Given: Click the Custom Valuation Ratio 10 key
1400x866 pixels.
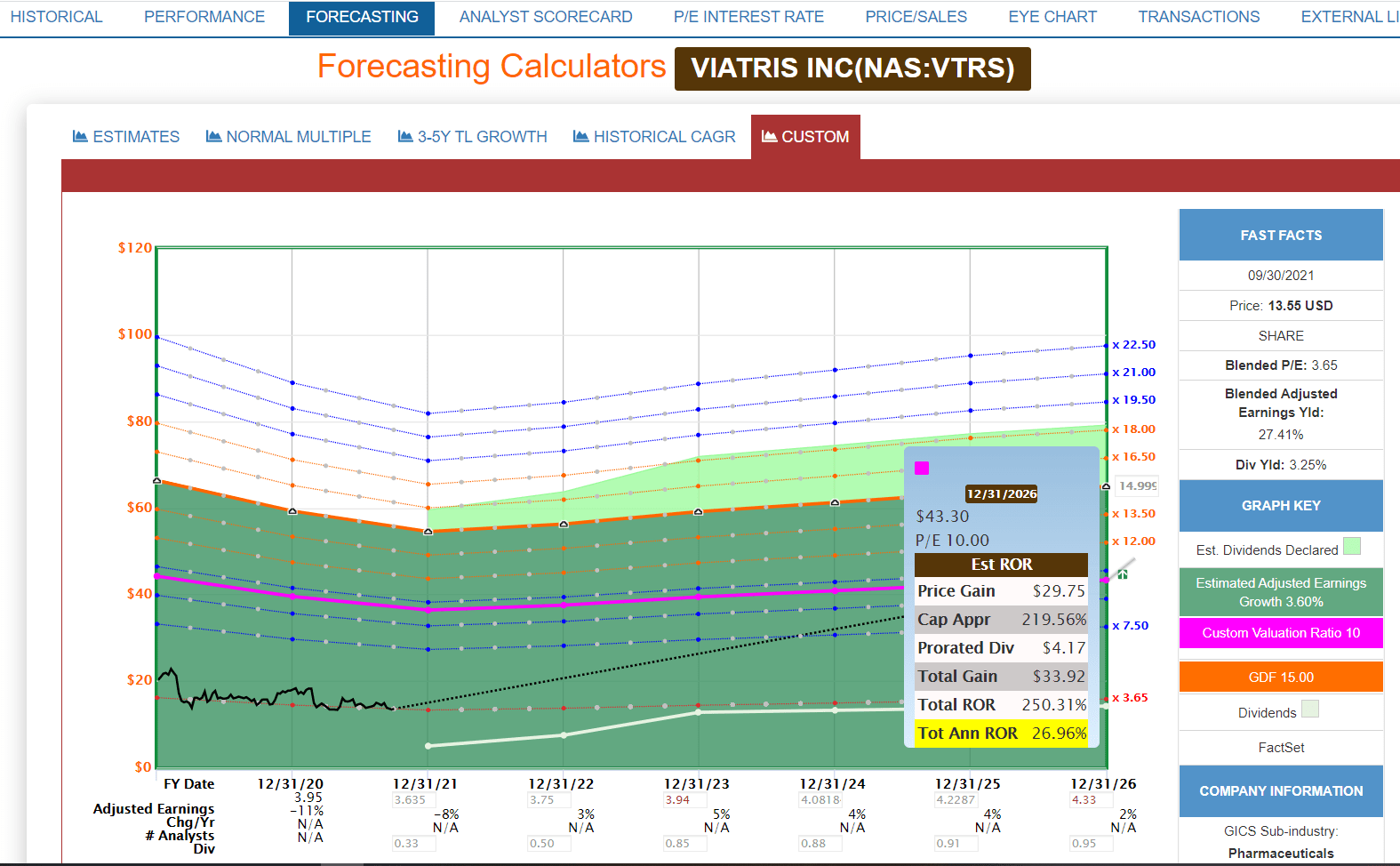Looking at the screenshot, I should 1281,633.
